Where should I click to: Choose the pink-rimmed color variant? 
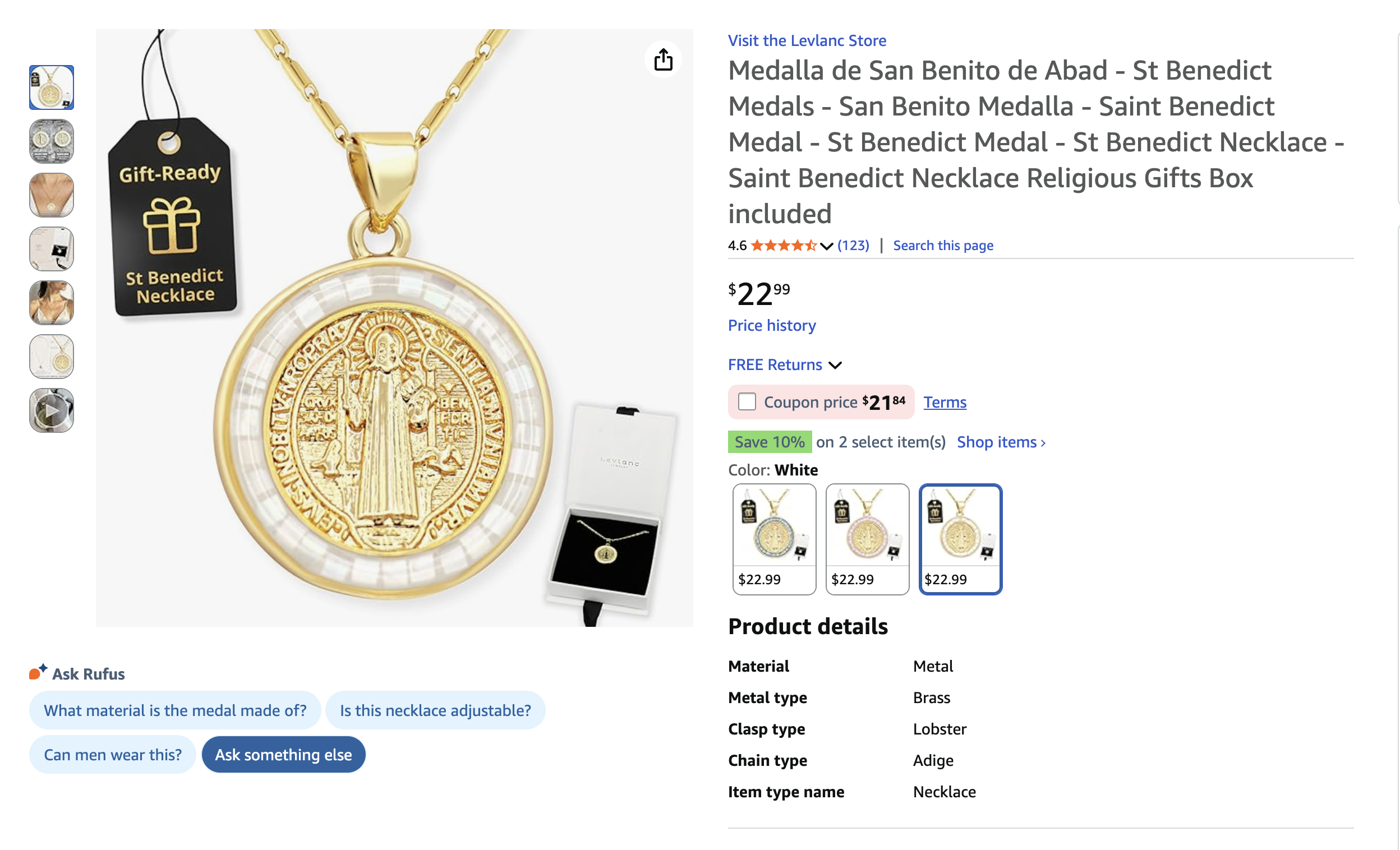click(867, 539)
